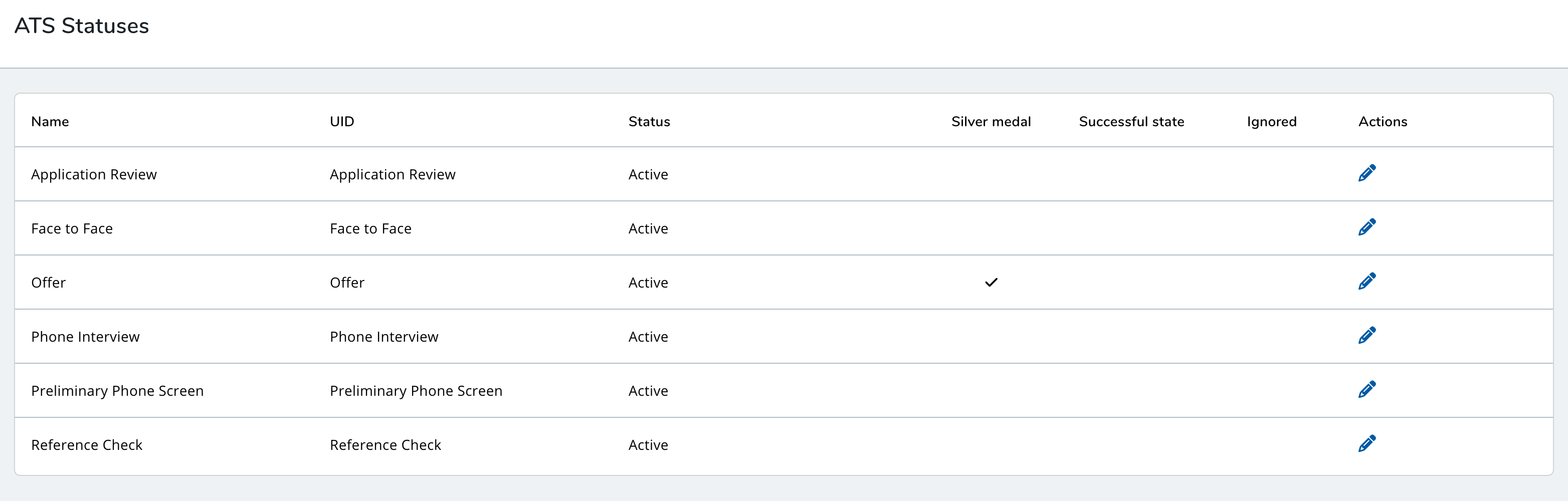Click the Status column header

(649, 122)
